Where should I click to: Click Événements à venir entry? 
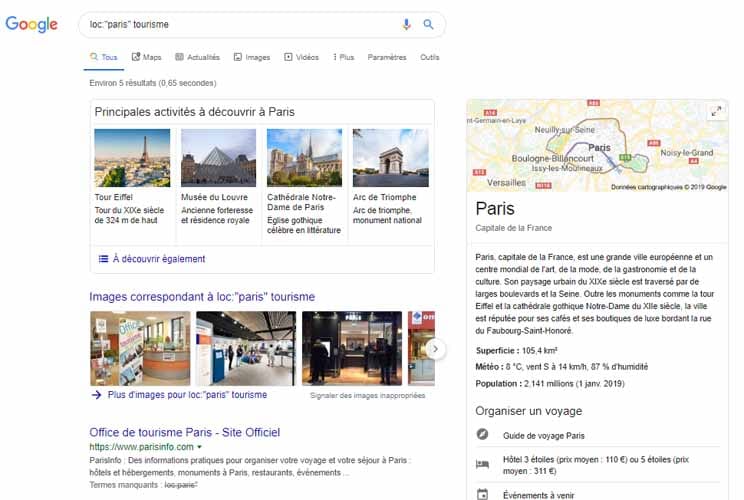tap(539, 495)
